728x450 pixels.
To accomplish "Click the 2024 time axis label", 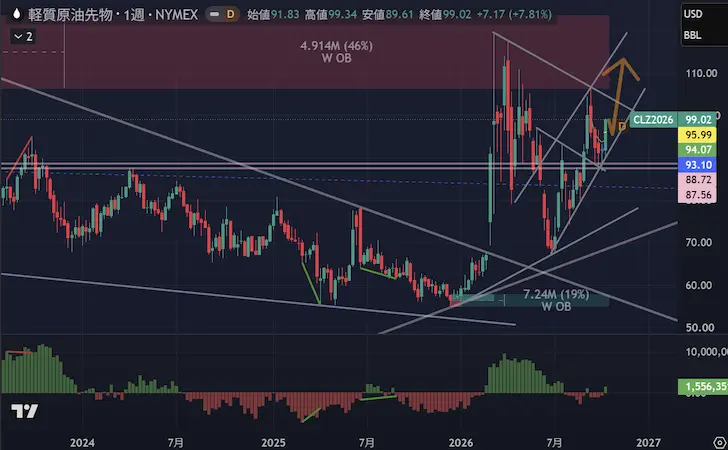I will coord(82,443).
